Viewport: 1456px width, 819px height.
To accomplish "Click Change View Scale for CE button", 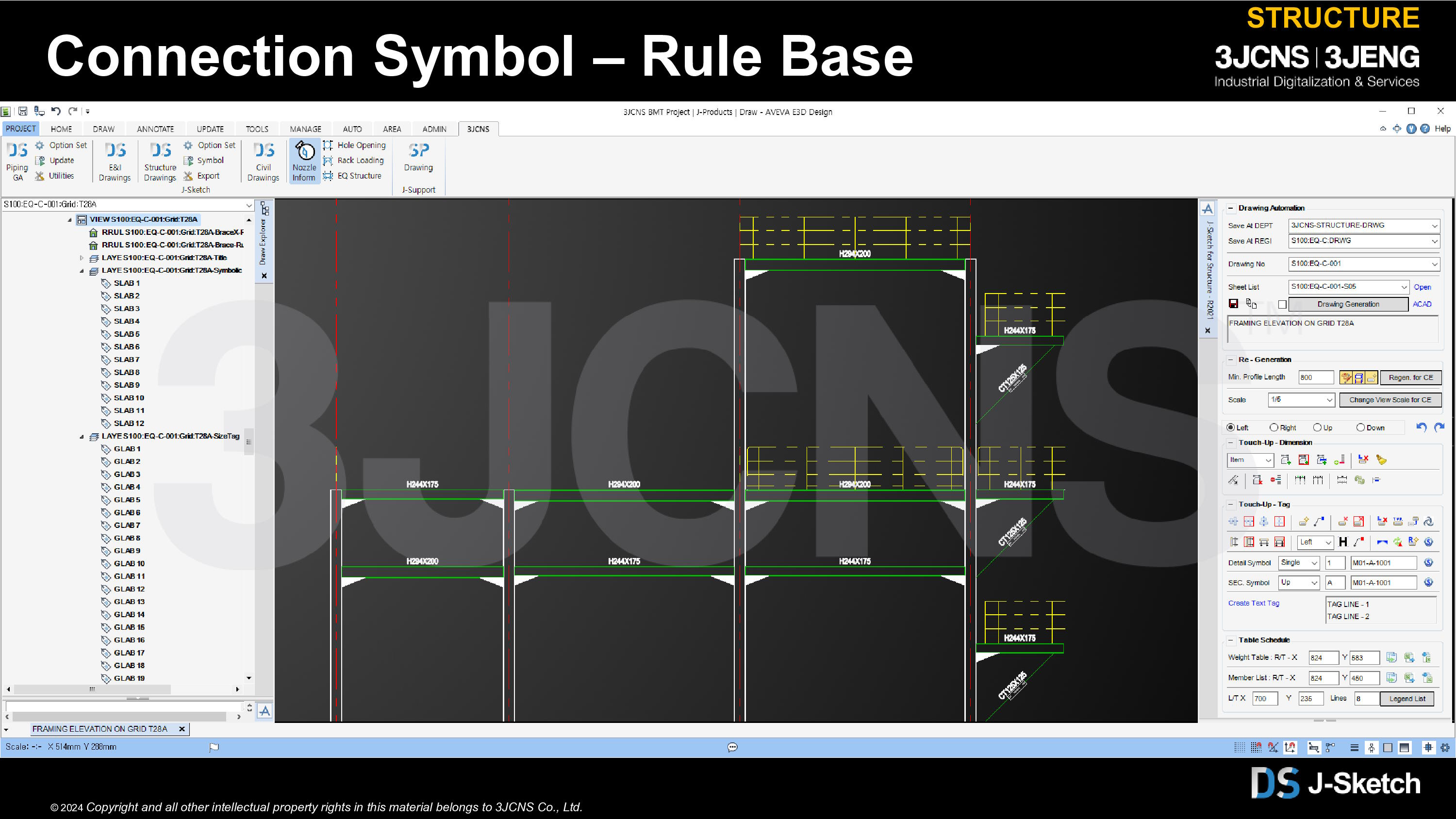I will 1390,400.
